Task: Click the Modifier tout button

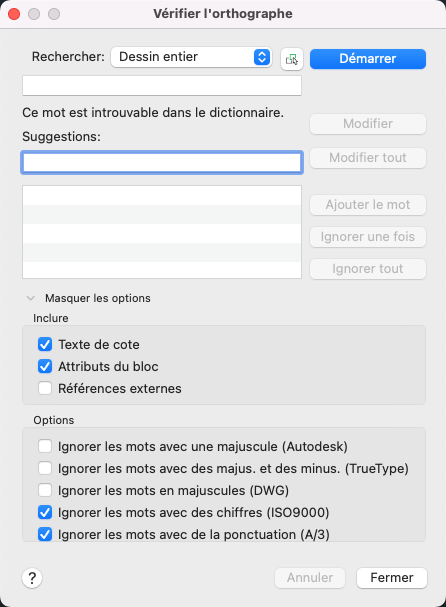Action: tap(368, 158)
